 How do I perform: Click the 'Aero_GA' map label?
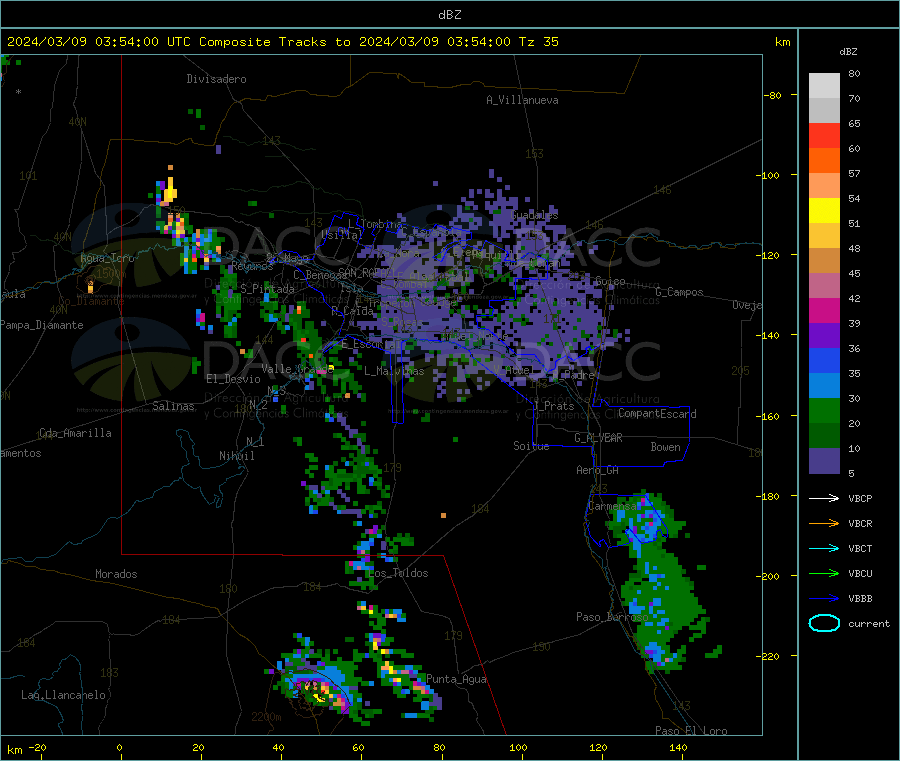coord(598,470)
